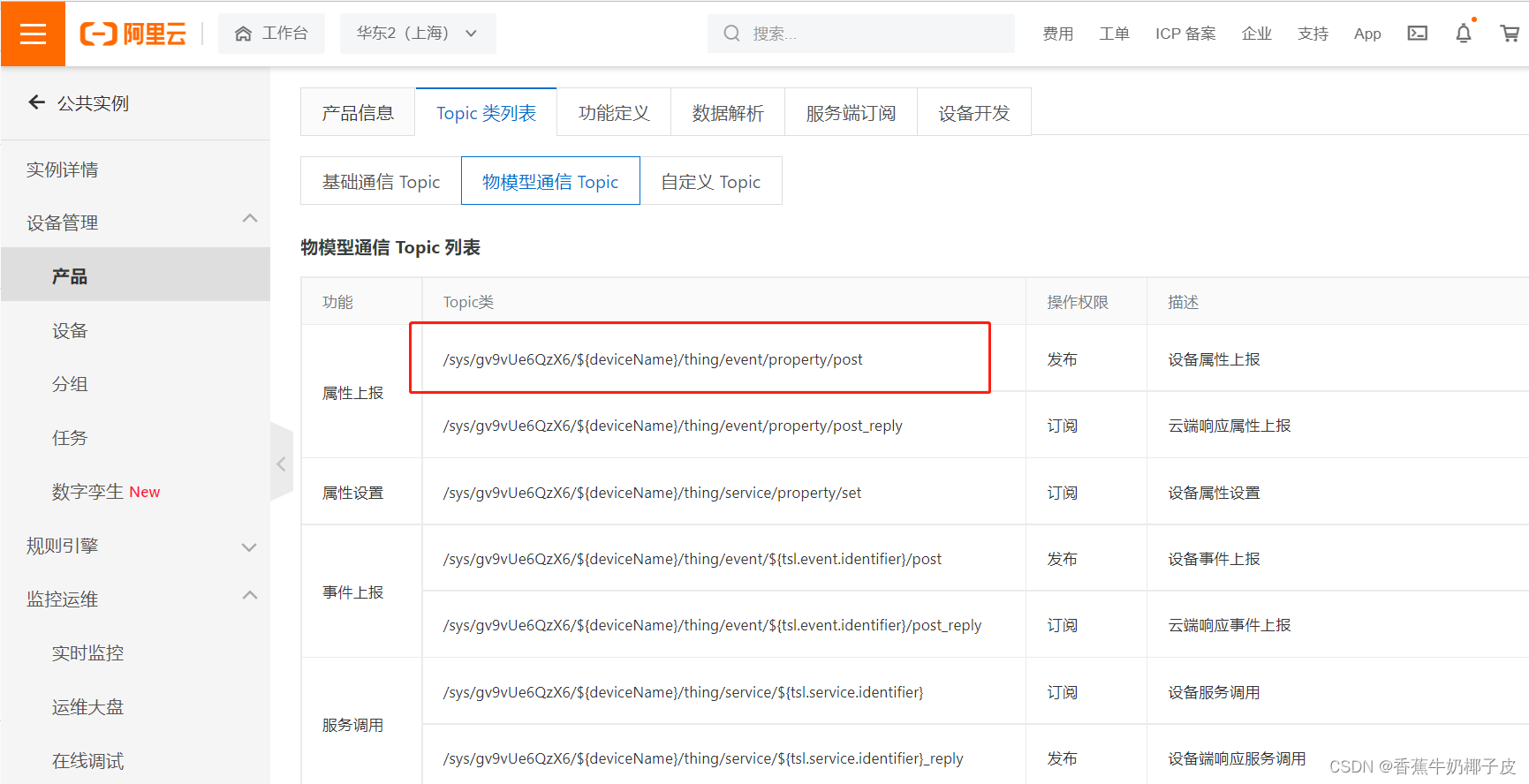
Task: Select 设备 in sidebar
Action: (70, 330)
